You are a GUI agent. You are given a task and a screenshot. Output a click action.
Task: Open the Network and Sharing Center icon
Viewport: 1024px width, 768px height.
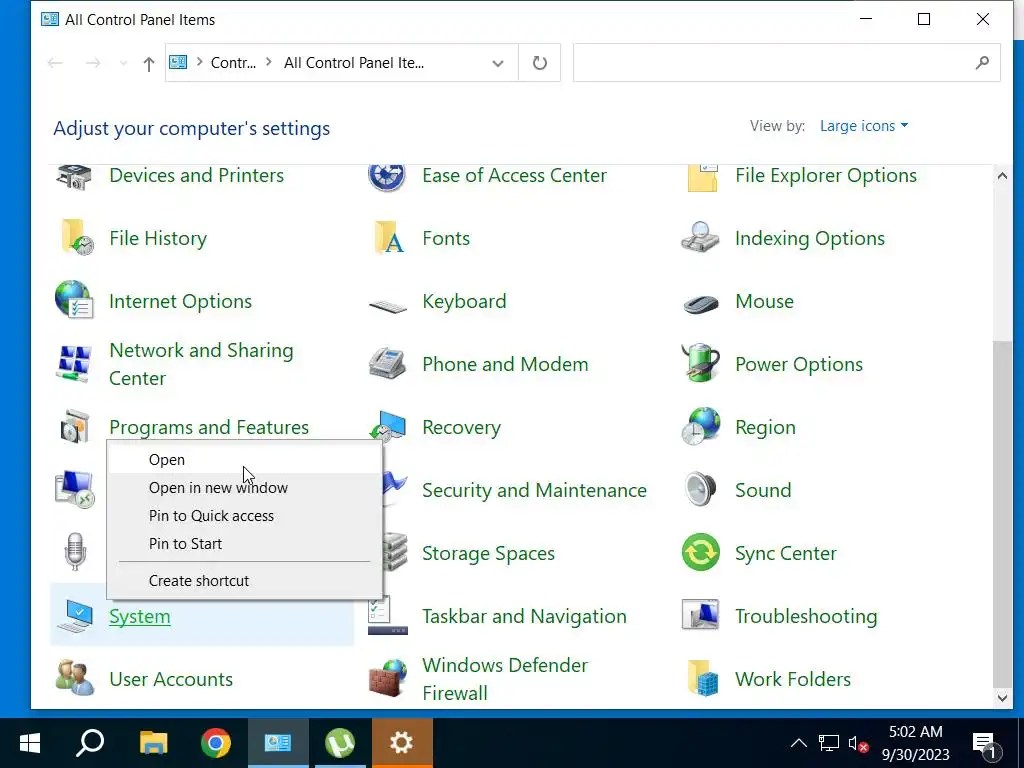(73, 364)
